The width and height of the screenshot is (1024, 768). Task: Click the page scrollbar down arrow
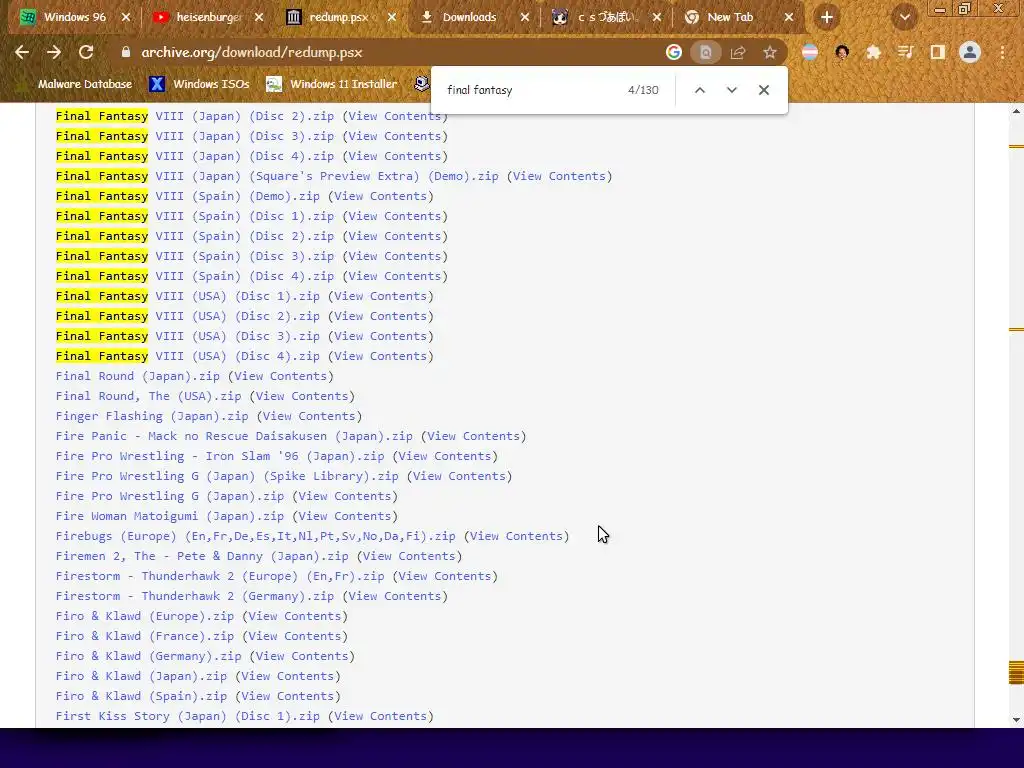pos(1016,720)
